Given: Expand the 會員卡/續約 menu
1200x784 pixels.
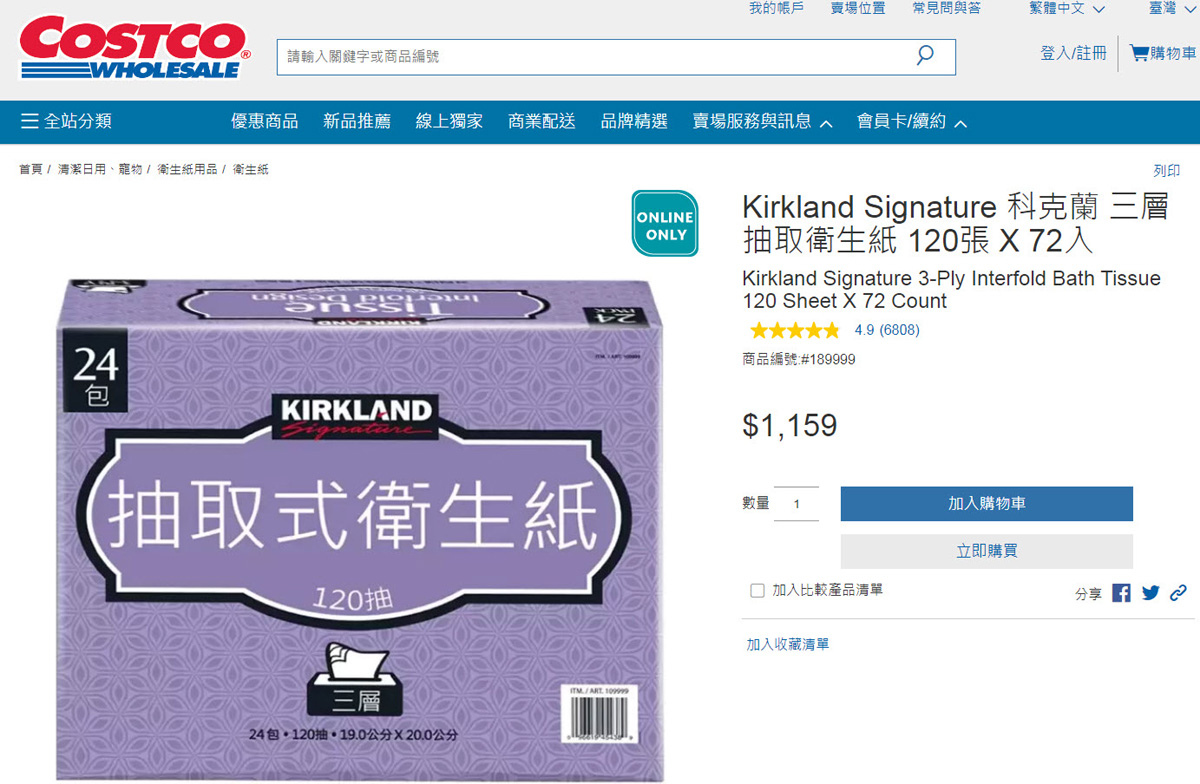Looking at the screenshot, I should tap(912, 122).
